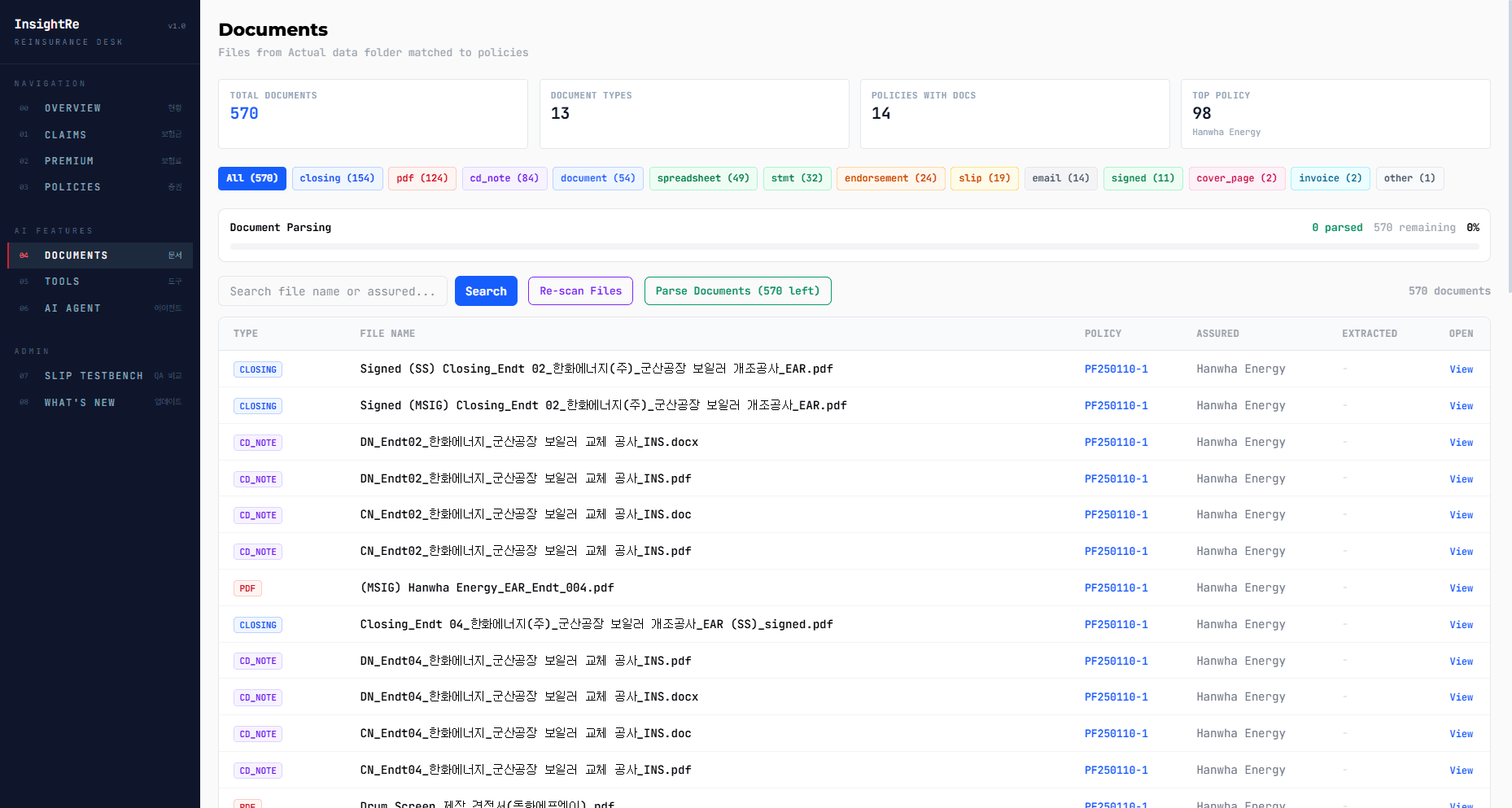This screenshot has width=1512, height=808.
Task: Click CD_NOTE badge of DN_Endt04 INS.docx row
Action: click(x=258, y=697)
